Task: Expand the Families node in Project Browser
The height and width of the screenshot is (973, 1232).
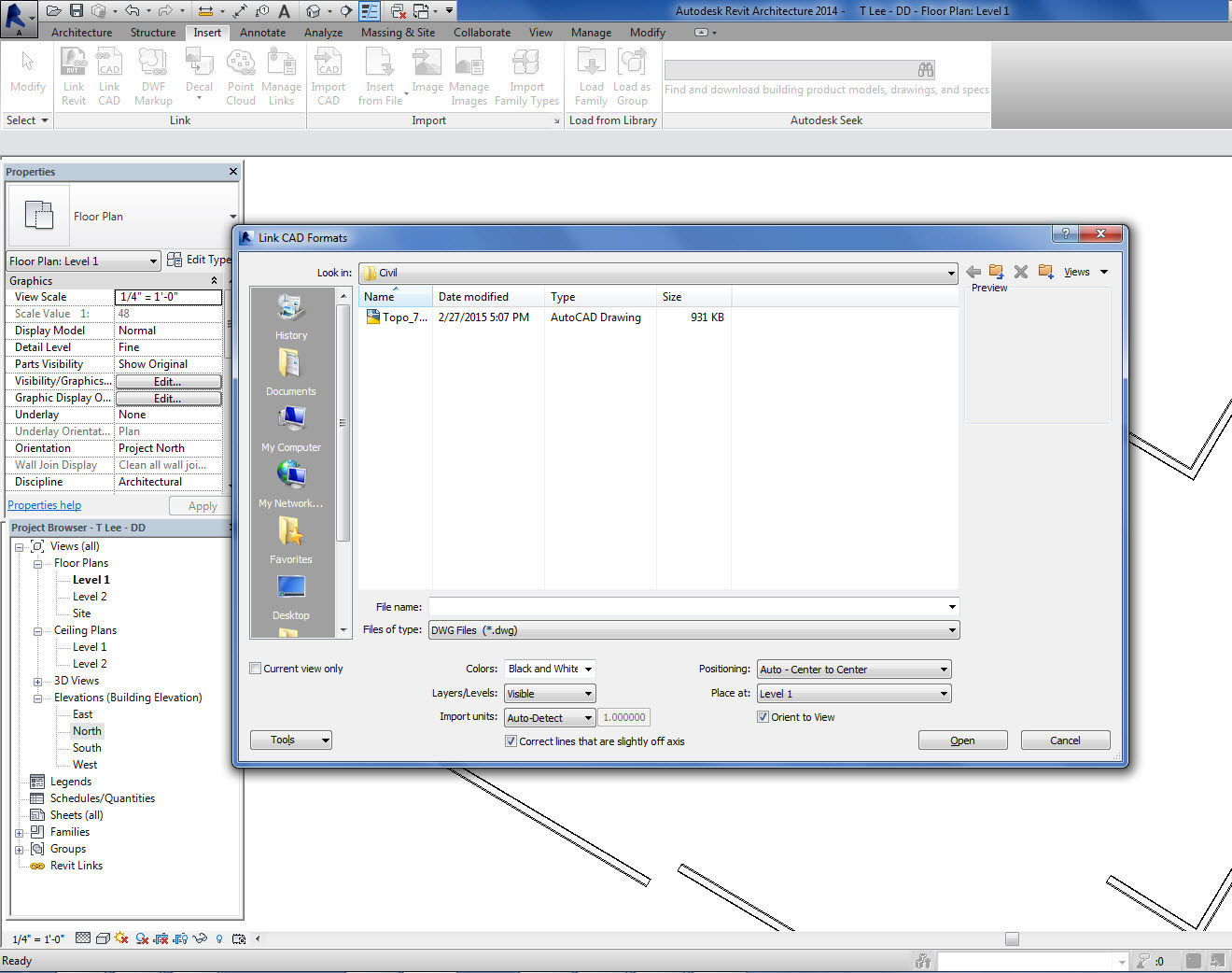Action: point(20,833)
